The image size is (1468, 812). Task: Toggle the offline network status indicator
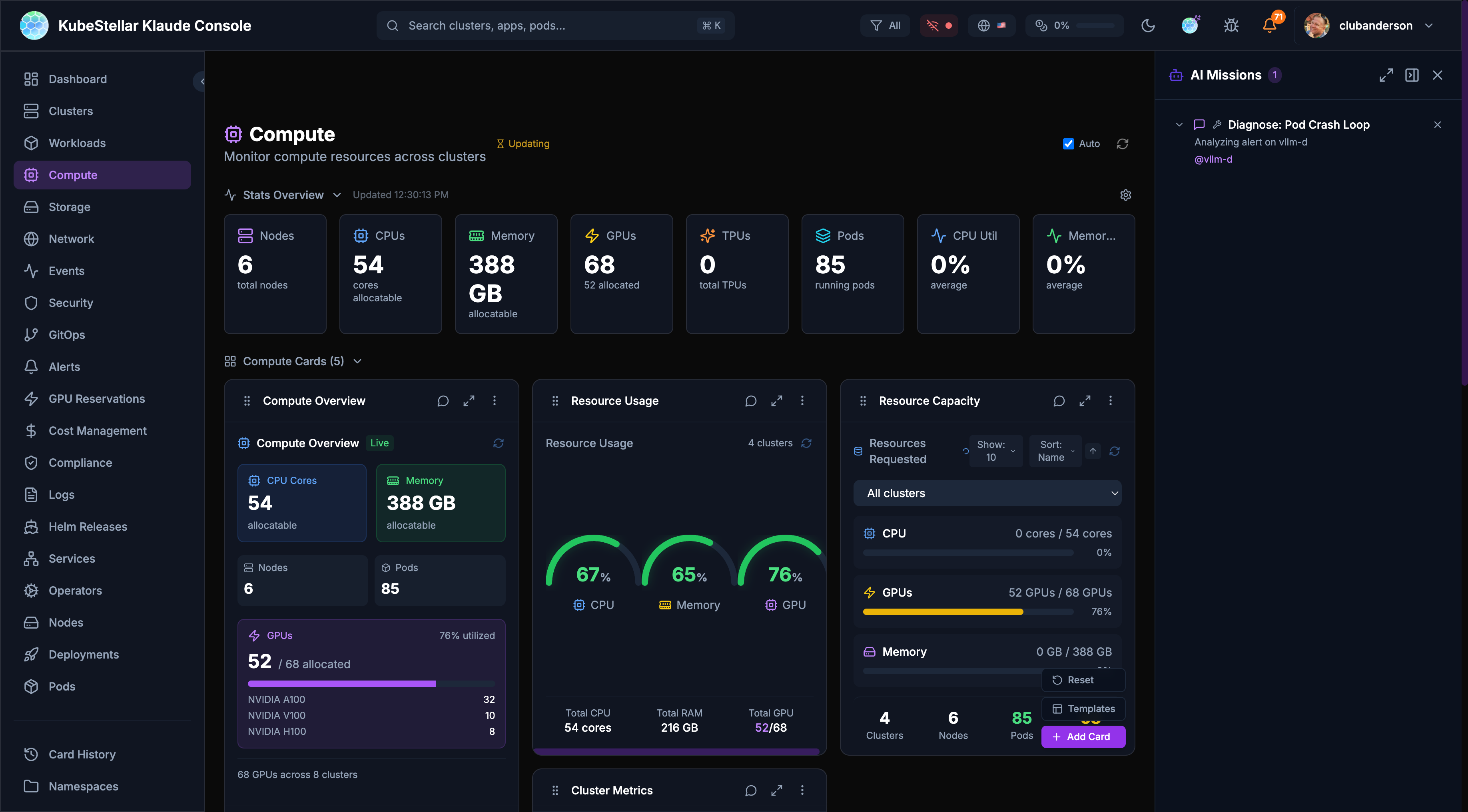pyautogui.click(x=938, y=26)
